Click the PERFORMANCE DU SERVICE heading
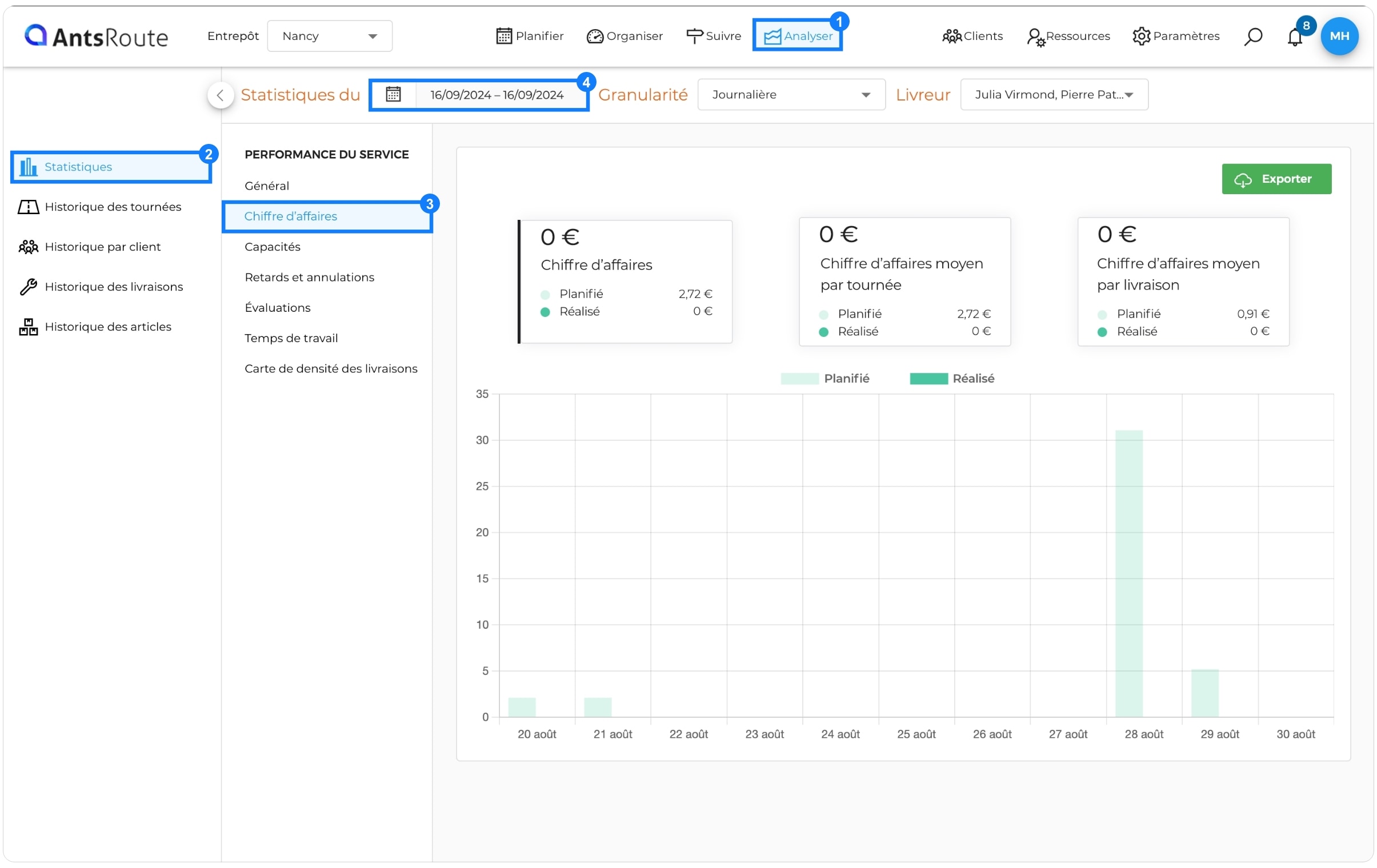This screenshot has height=868, width=1377. pyautogui.click(x=326, y=154)
